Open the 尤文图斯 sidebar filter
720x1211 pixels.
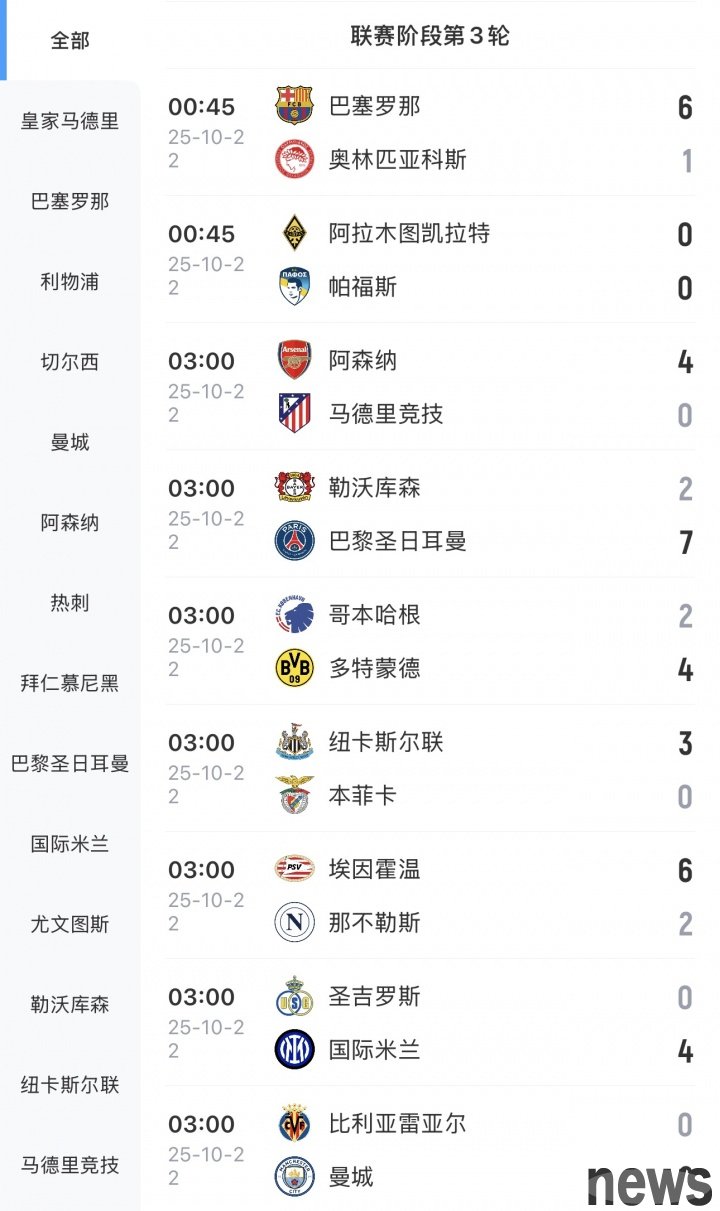pos(70,925)
